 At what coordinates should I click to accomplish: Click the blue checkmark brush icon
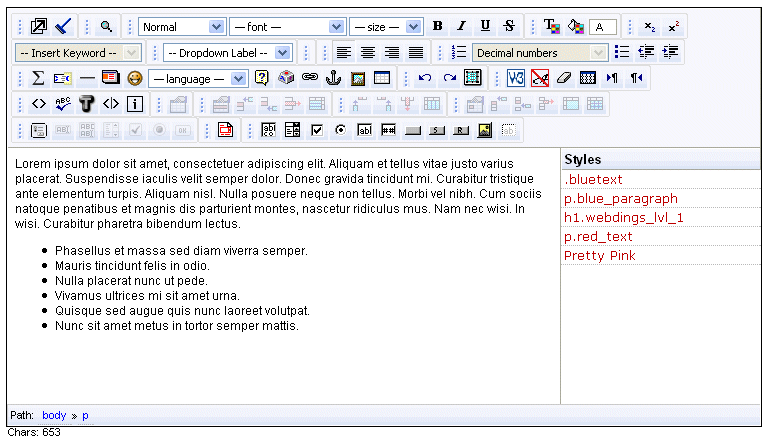tap(63, 26)
